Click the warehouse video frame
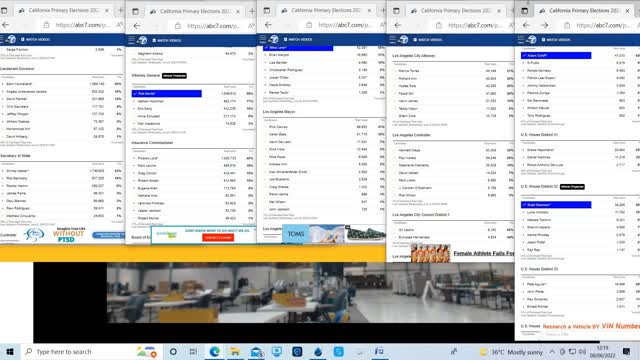The width and height of the screenshot is (640, 360). coord(310,293)
